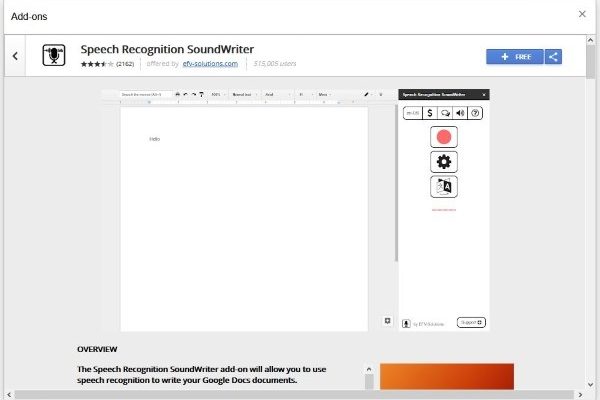This screenshot has height=400, width=600.
Task: Click the SoundWriter microphone add-on logo
Action: pyautogui.click(x=54, y=55)
